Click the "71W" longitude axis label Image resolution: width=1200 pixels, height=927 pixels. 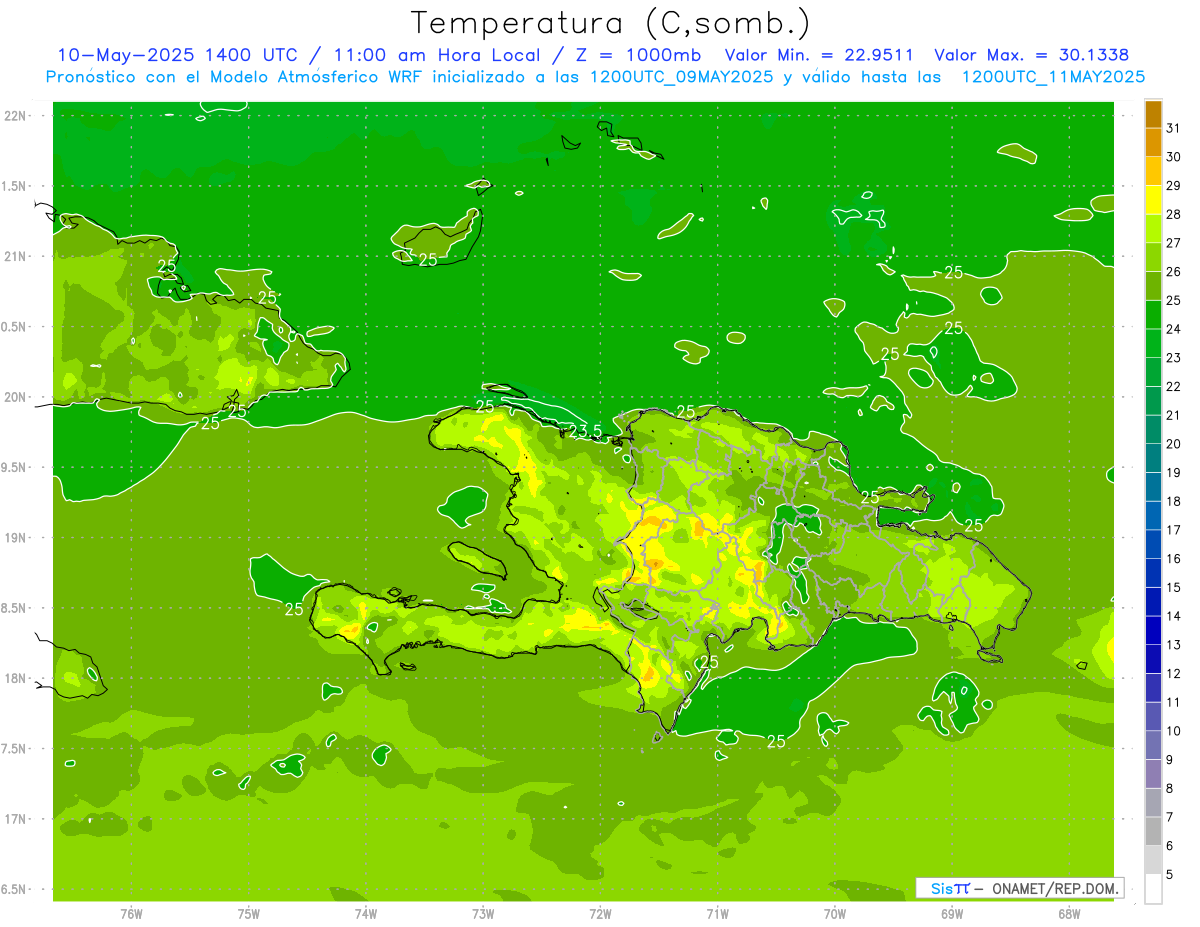[x=717, y=914]
